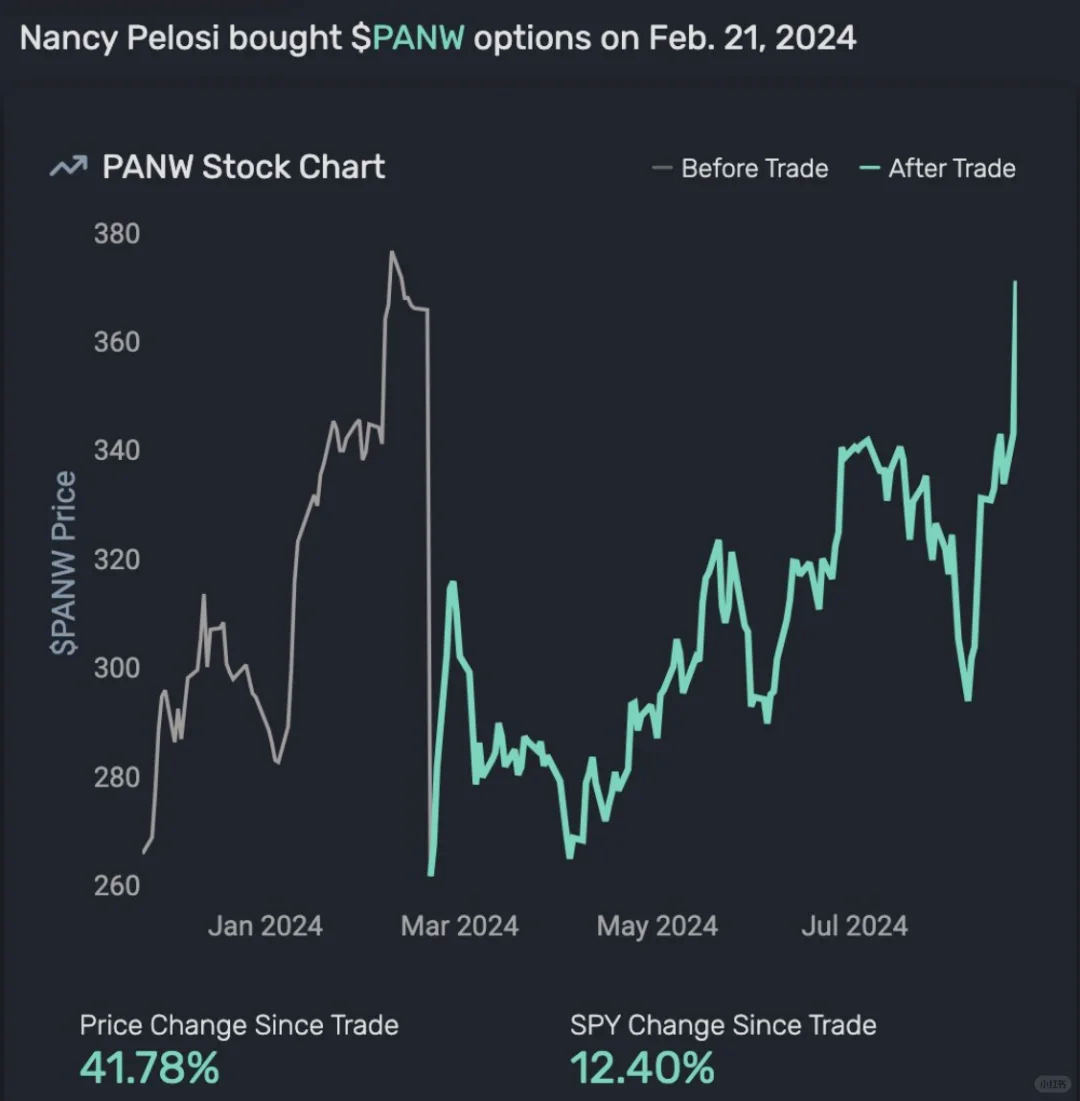Click the PANW Stock Chart title
This screenshot has width=1080, height=1101.
pos(243,167)
